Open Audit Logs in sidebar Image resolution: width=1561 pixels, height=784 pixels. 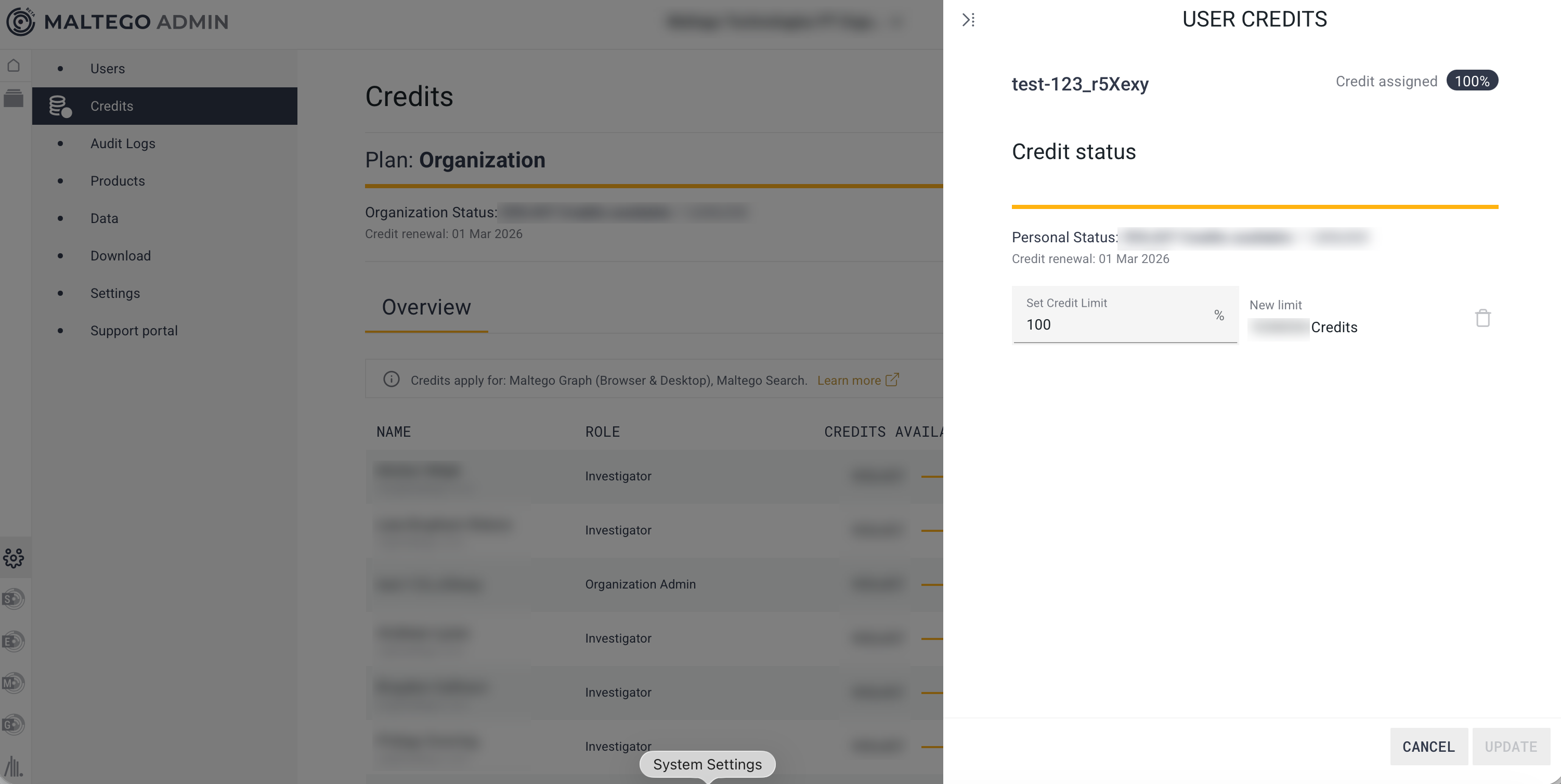(x=122, y=143)
